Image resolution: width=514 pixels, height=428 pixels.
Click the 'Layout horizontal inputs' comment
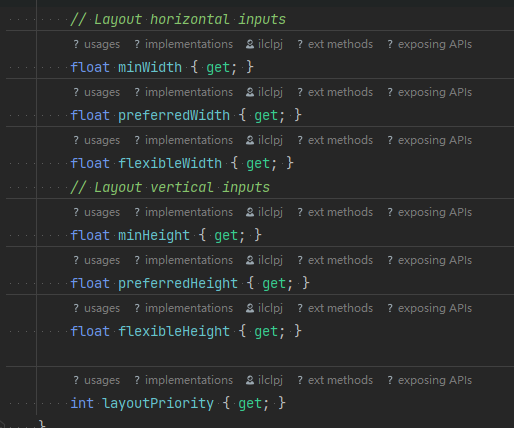tap(178, 20)
